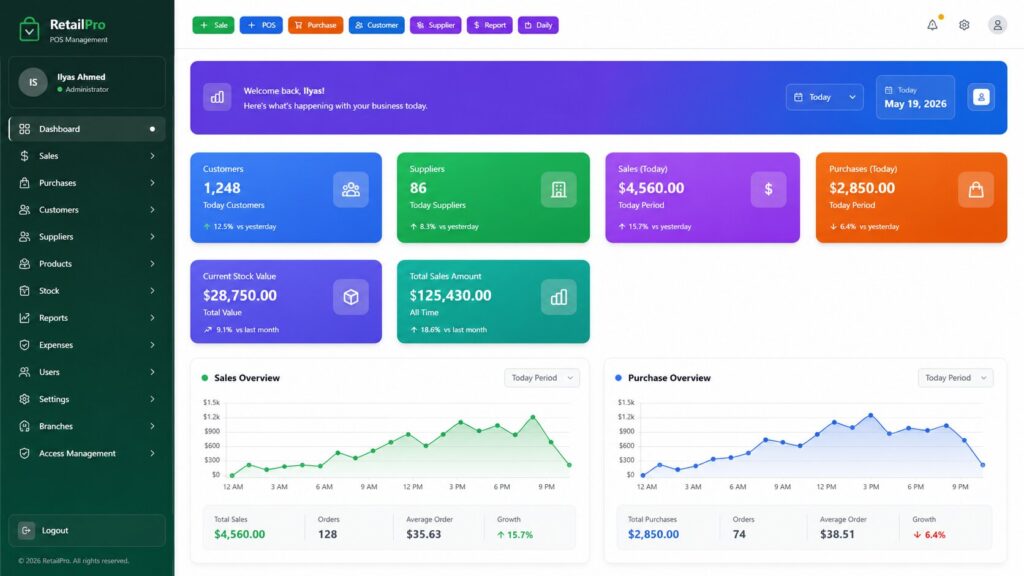
Task: Click the RetailPro shopping bag logo
Action: point(29,29)
